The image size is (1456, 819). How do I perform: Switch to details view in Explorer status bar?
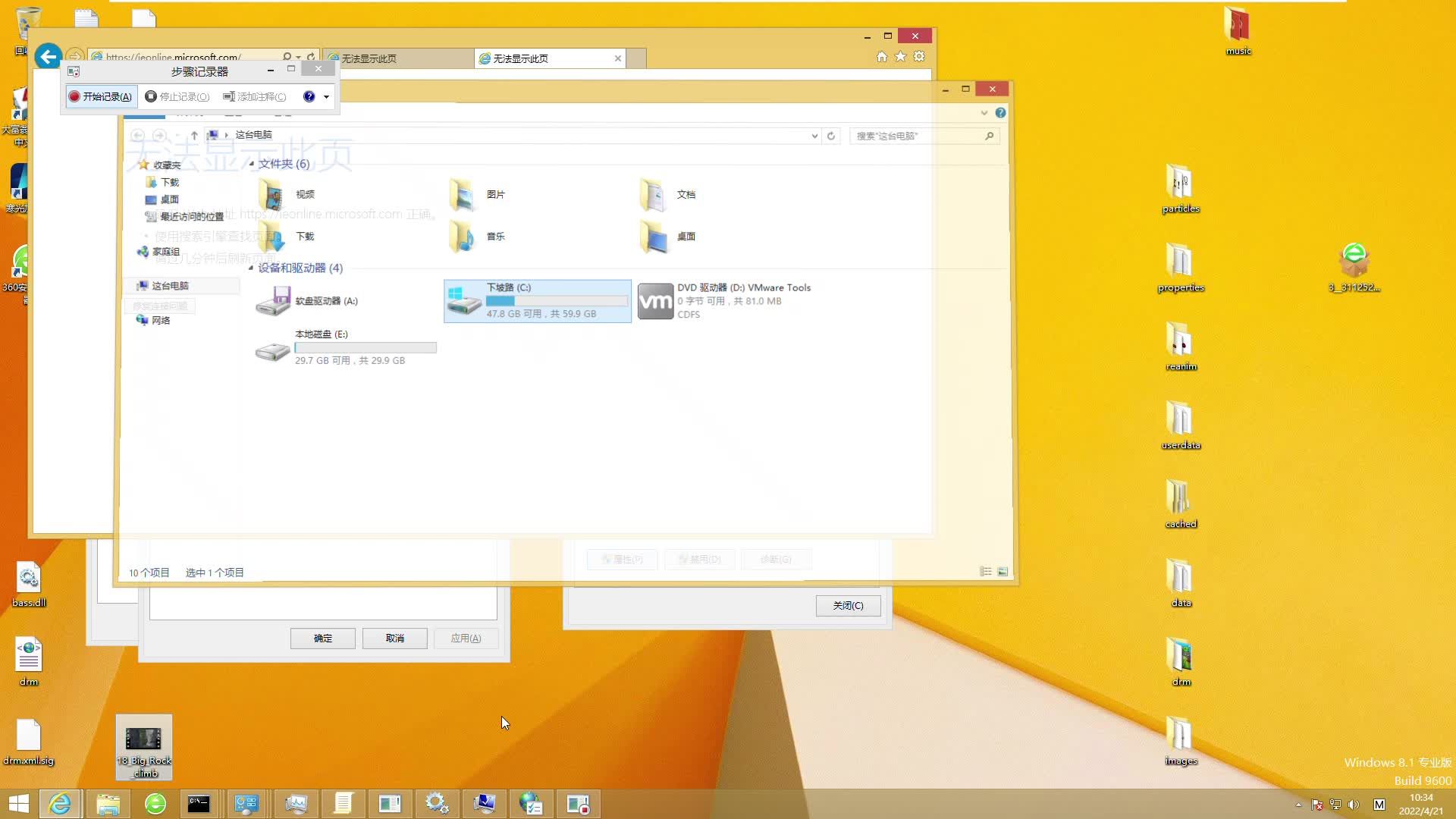[x=986, y=572]
